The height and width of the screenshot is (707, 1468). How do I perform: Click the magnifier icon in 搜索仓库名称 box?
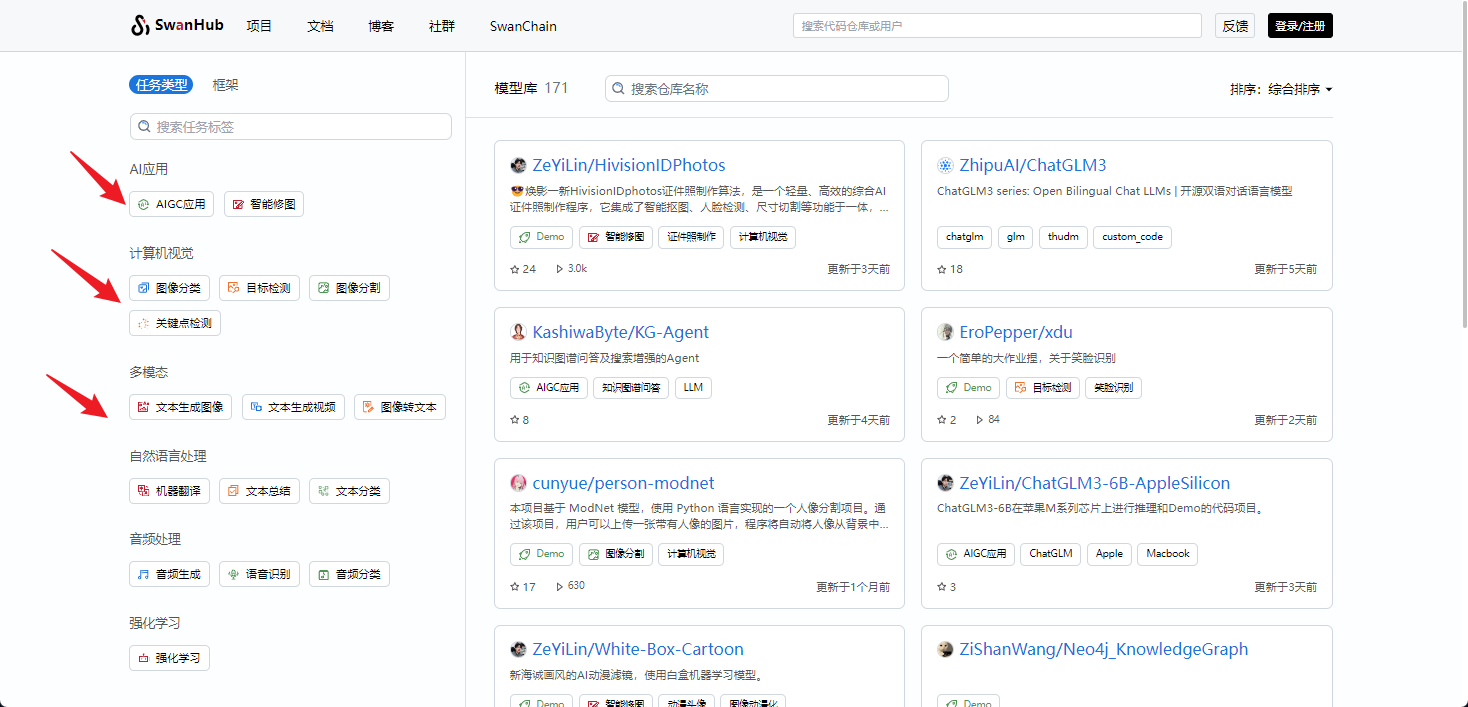(x=619, y=89)
